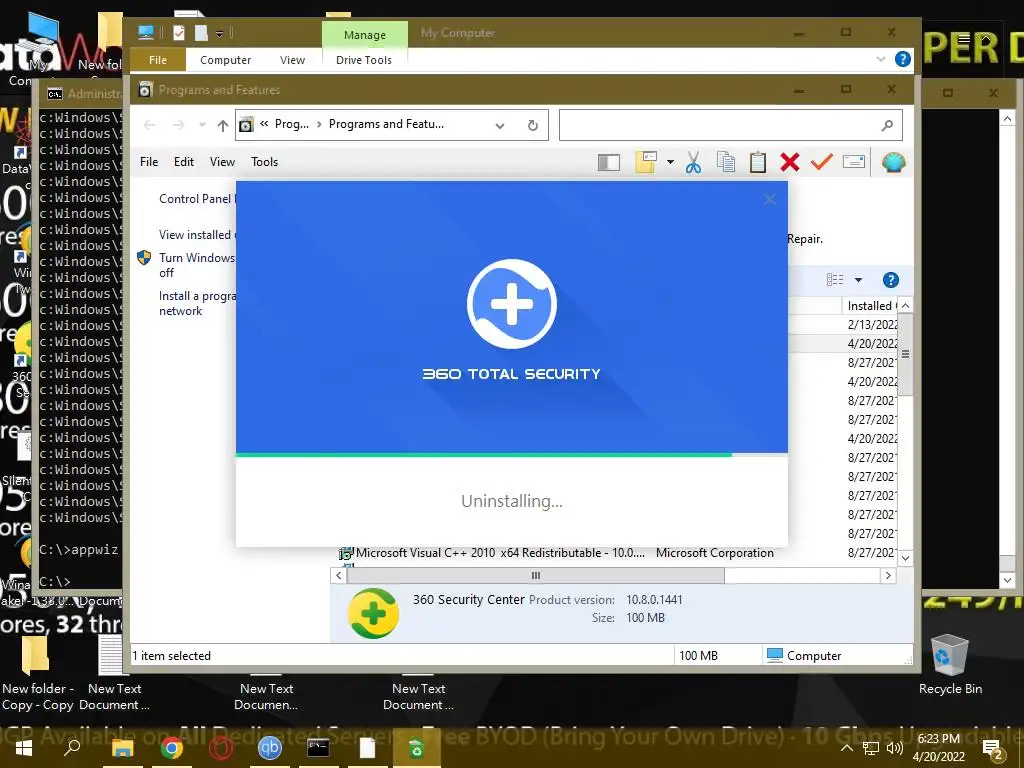Viewport: 1024px width, 768px height.
Task: Click the refresh button in address bar
Action: pos(532,125)
